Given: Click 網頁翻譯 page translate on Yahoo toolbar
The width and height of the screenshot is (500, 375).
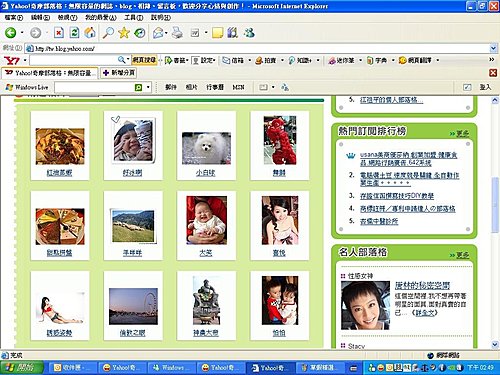Looking at the screenshot, I should tap(415, 60).
